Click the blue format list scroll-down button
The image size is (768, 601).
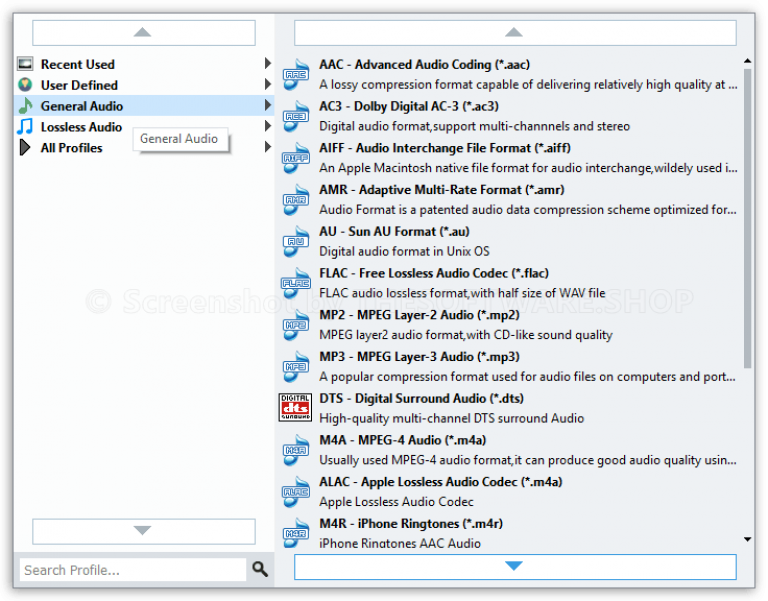coord(515,567)
